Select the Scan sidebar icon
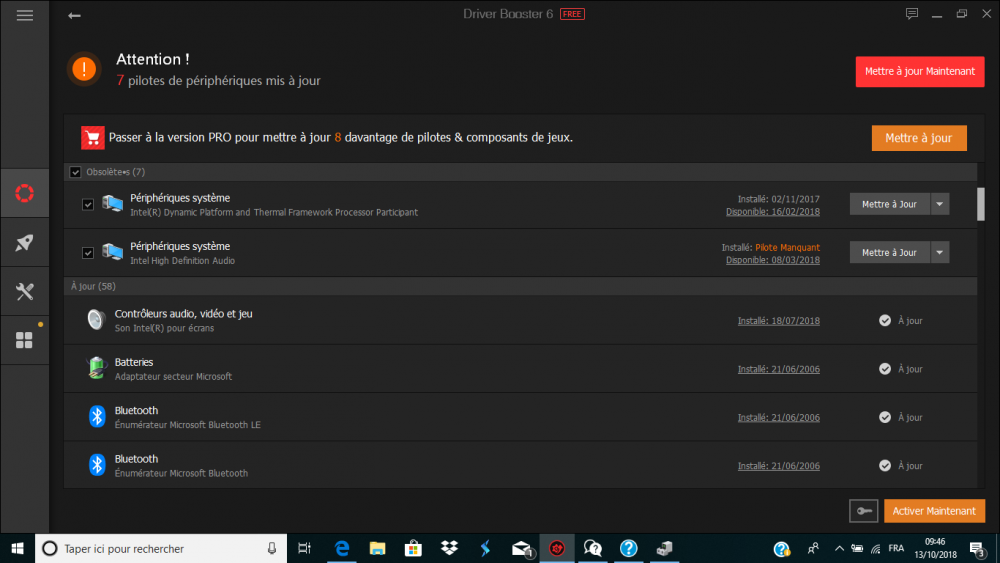This screenshot has height=563, width=1000. coord(25,193)
